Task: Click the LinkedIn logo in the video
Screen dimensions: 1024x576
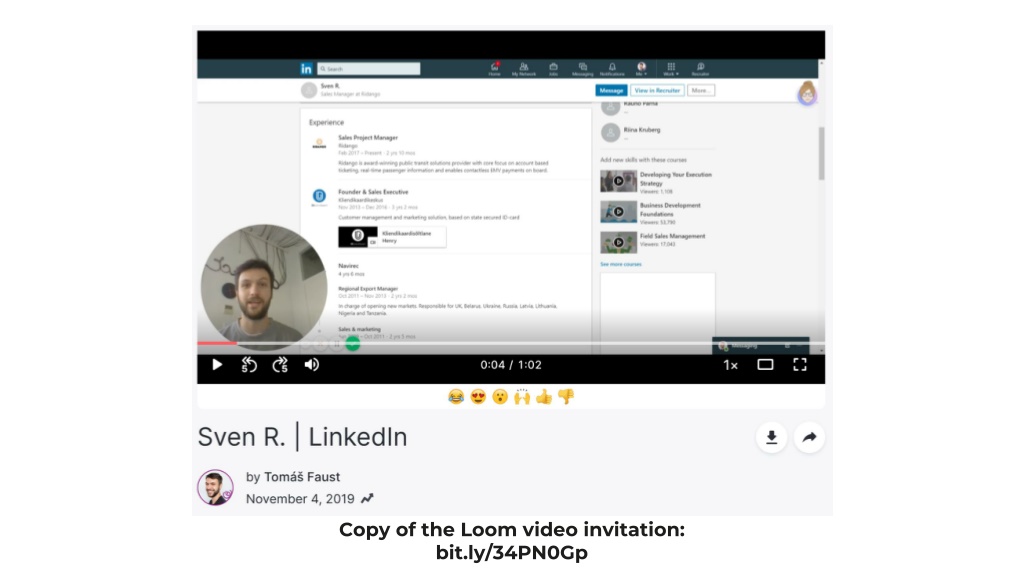Action: (x=306, y=69)
